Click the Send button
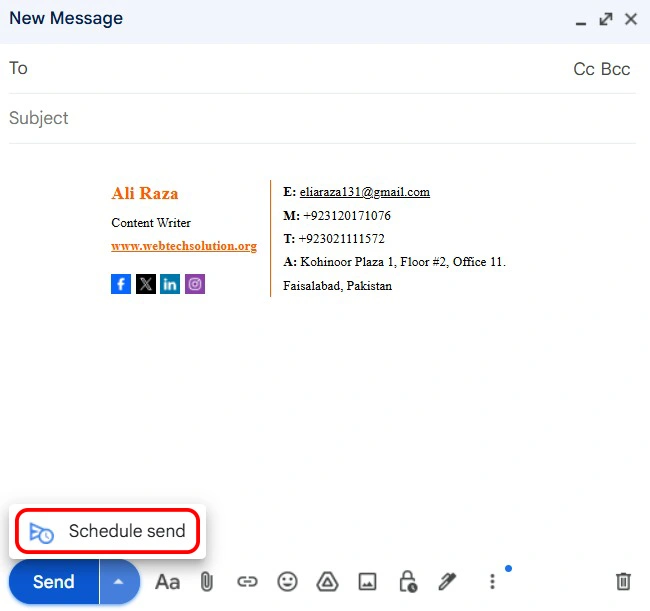The image size is (650, 611). click(x=54, y=582)
